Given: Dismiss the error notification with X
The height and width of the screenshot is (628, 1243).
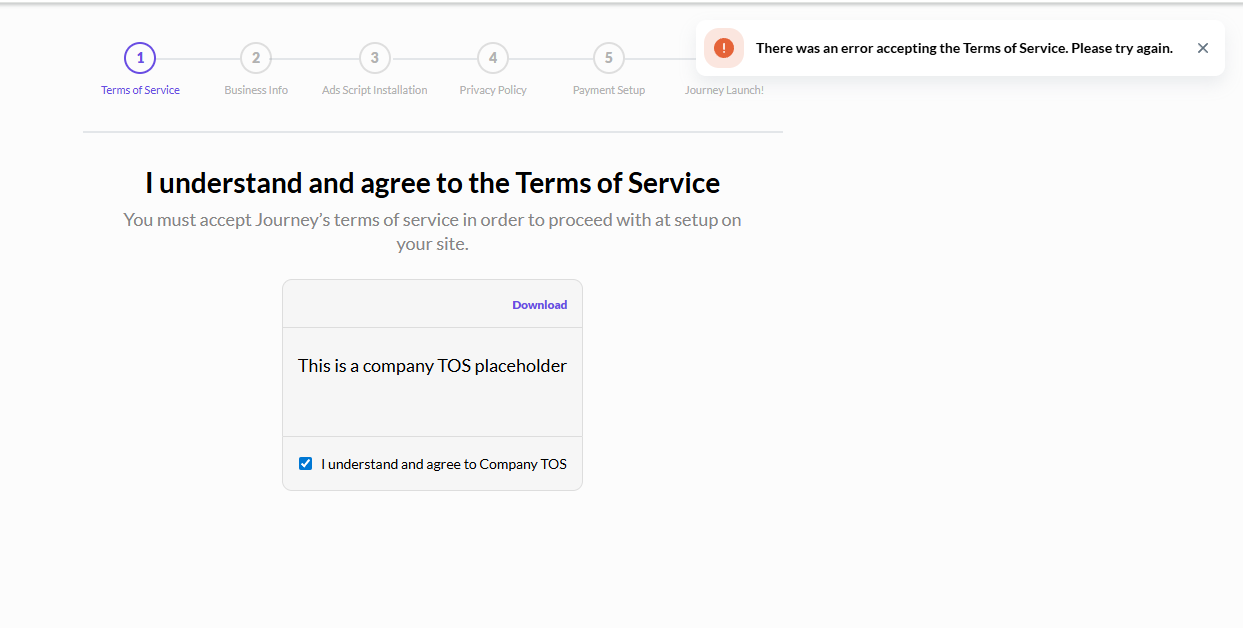Looking at the screenshot, I should pos(1203,48).
